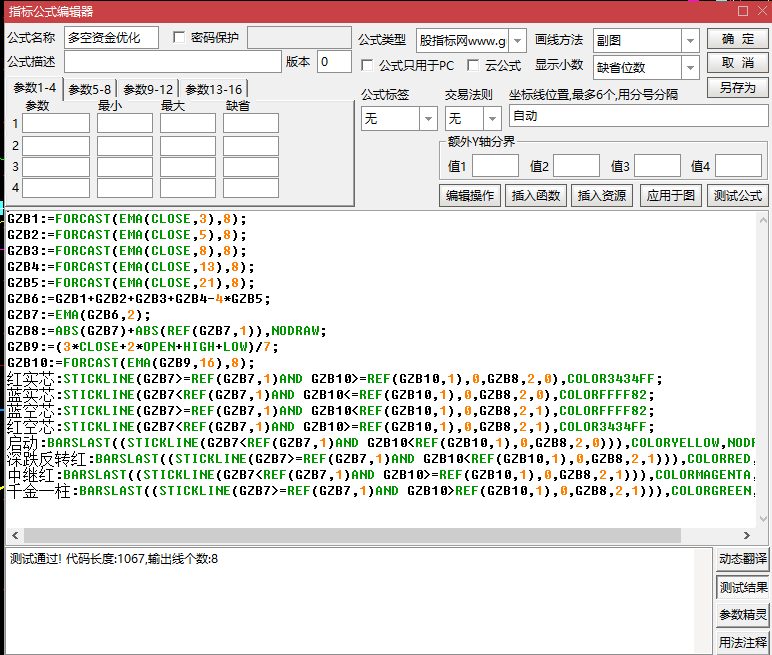This screenshot has width=772, height=655.
Task: Click parameter row 1 最小 field
Action: pos(125,123)
